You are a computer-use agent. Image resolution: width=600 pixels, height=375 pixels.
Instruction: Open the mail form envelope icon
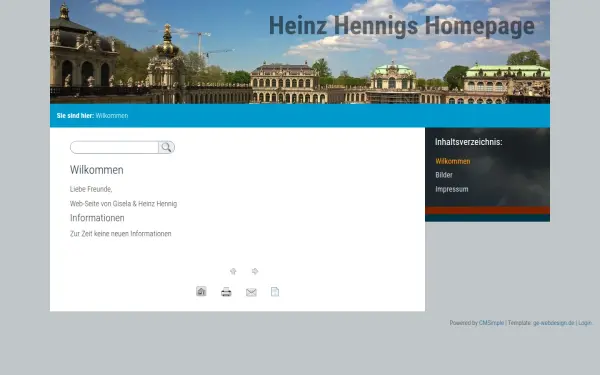pyautogui.click(x=251, y=292)
